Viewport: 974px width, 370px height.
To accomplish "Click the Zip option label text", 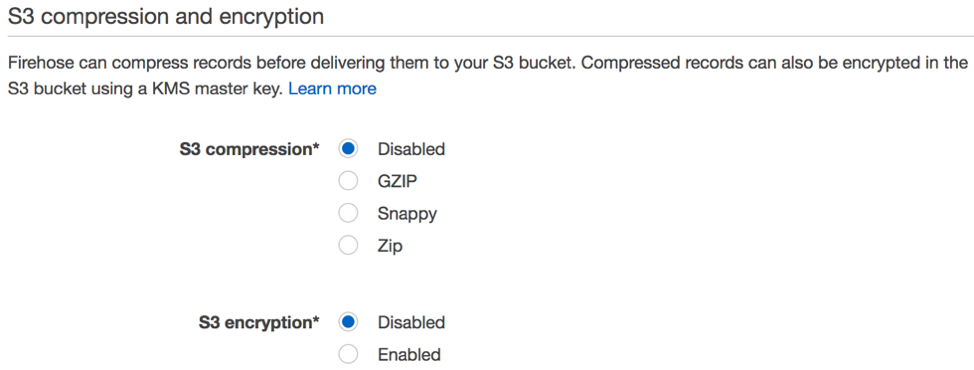I will [x=390, y=246].
